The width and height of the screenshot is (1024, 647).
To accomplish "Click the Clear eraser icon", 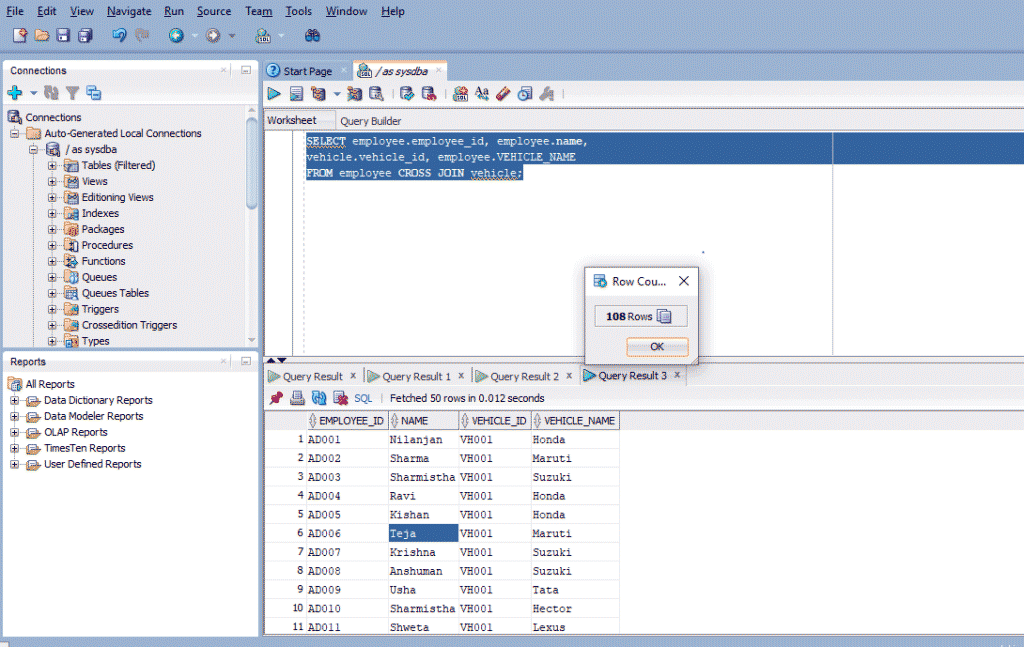I will (503, 94).
